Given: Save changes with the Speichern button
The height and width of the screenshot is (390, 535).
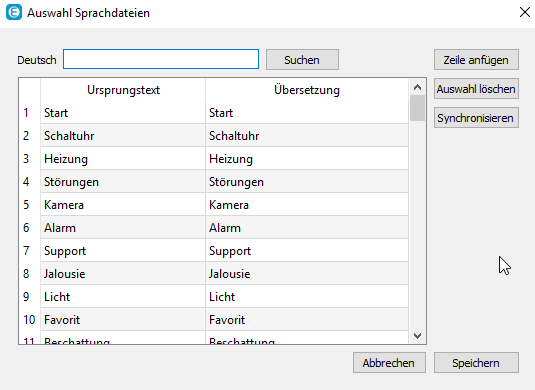Looking at the screenshot, I should pyautogui.click(x=476, y=363).
